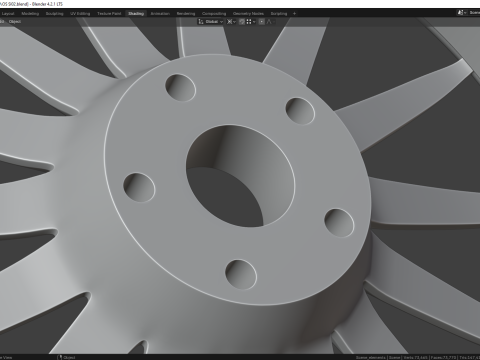Image resolution: width=480 pixels, height=360 pixels.
Task: Switch to the Texture Paint workspace tab
Action: pyautogui.click(x=109, y=14)
